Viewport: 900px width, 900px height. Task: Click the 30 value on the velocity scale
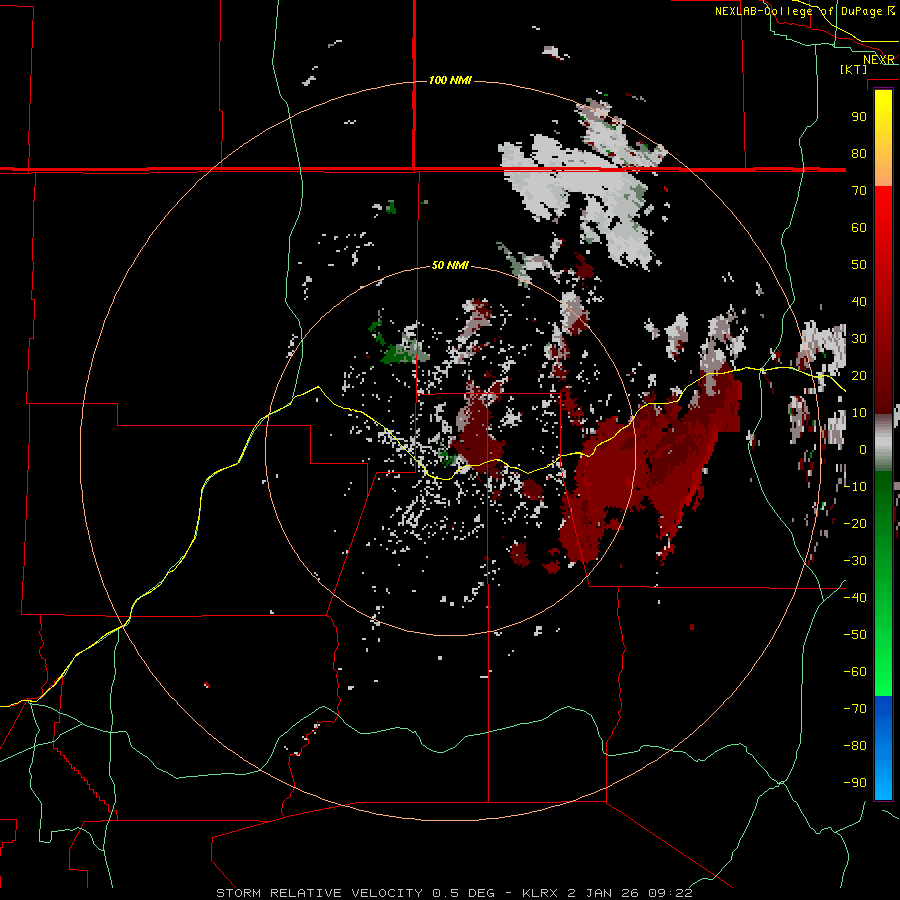[x=859, y=339]
